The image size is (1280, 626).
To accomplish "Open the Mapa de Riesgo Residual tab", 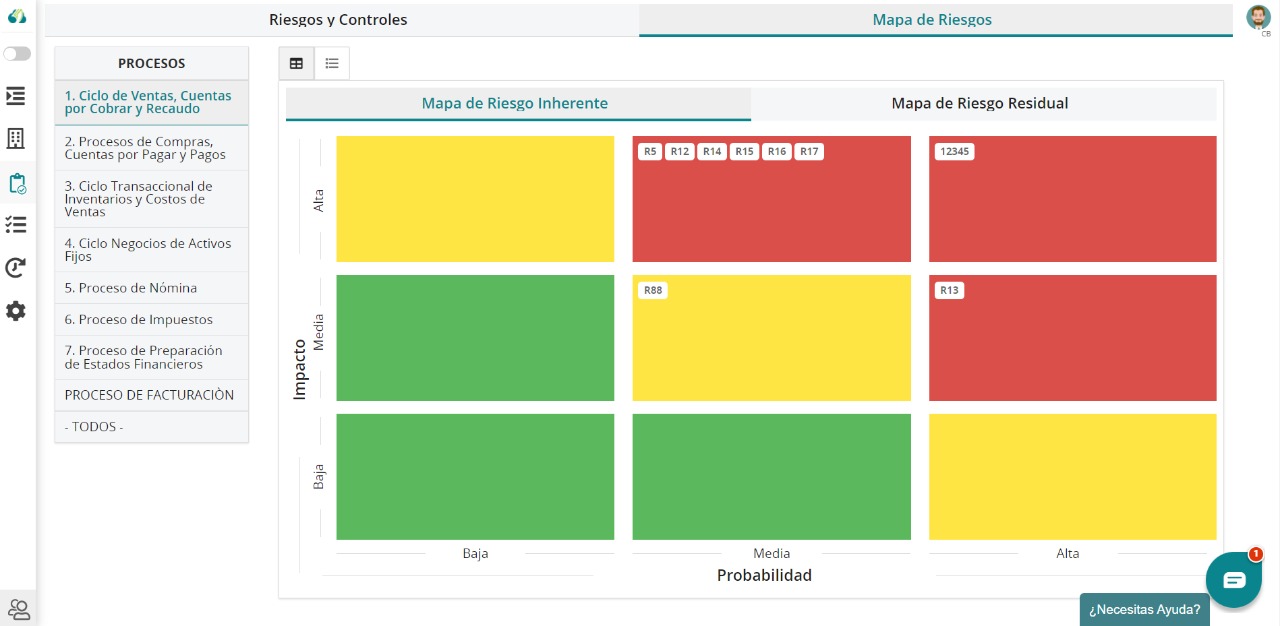I will click(981, 103).
